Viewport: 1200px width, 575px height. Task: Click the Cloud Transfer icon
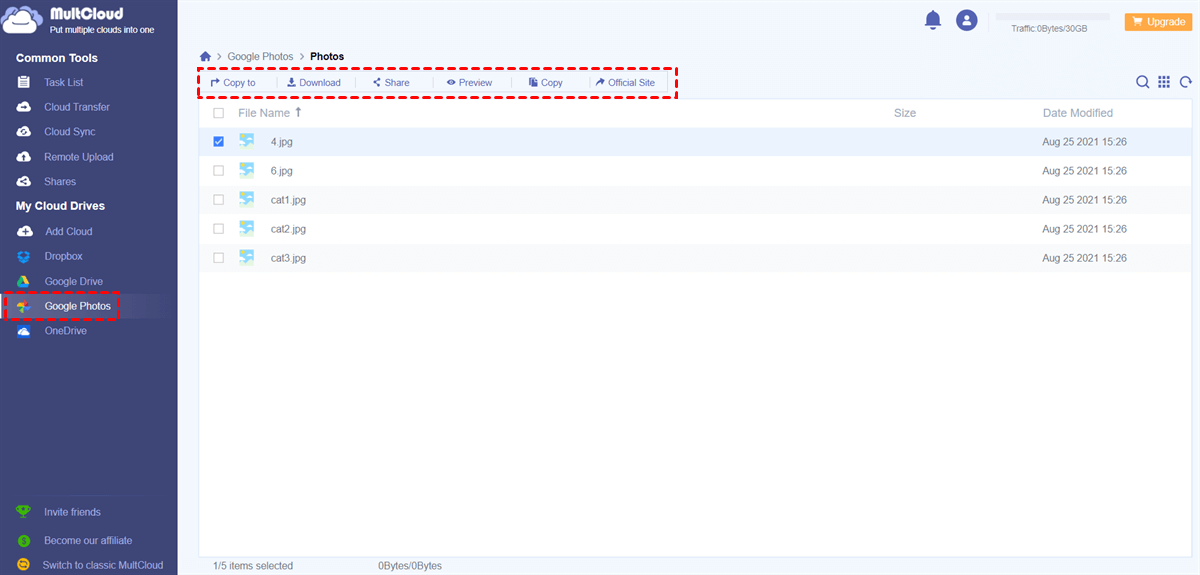(x=24, y=107)
